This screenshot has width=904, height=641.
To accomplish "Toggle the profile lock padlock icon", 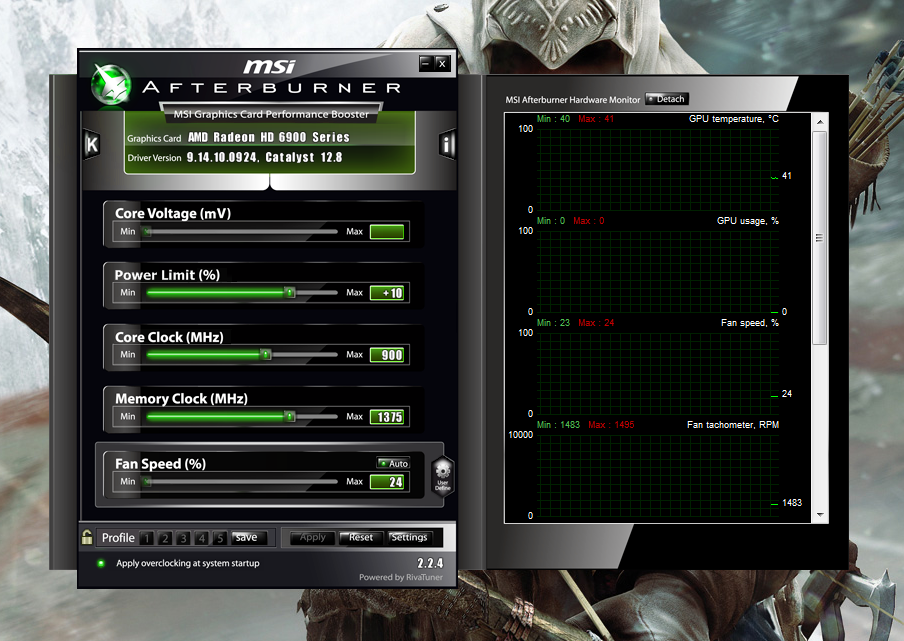I will [86, 537].
